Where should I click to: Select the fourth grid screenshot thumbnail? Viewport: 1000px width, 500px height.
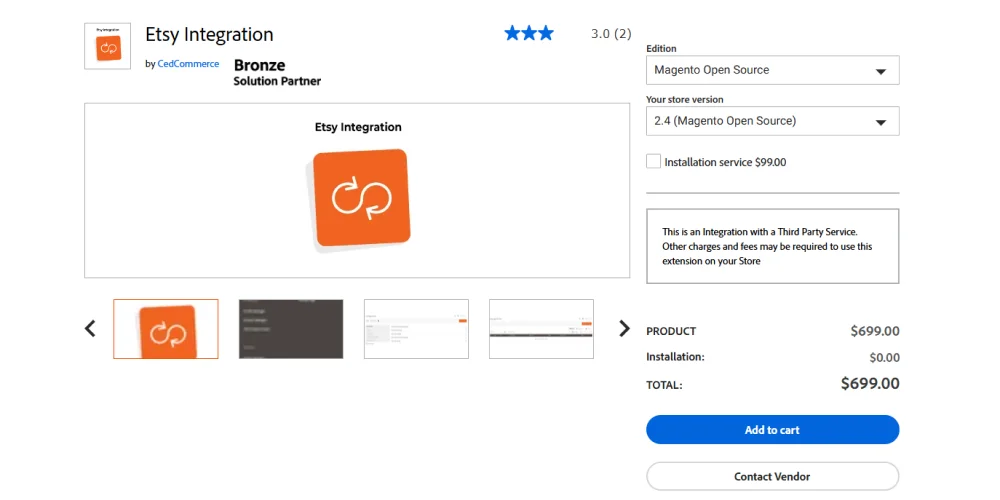click(x=541, y=329)
